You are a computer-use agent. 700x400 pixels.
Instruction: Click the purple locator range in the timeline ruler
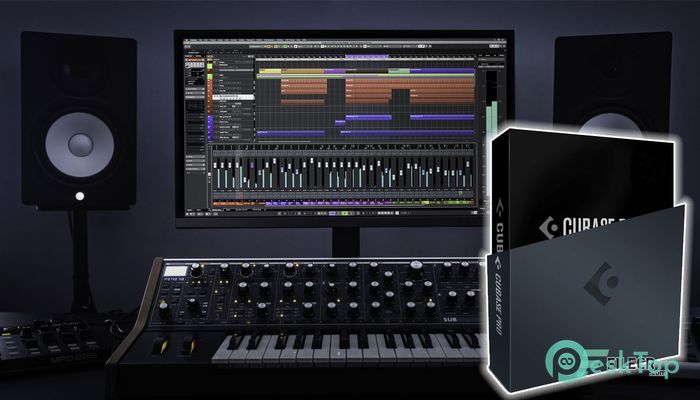click(x=367, y=57)
